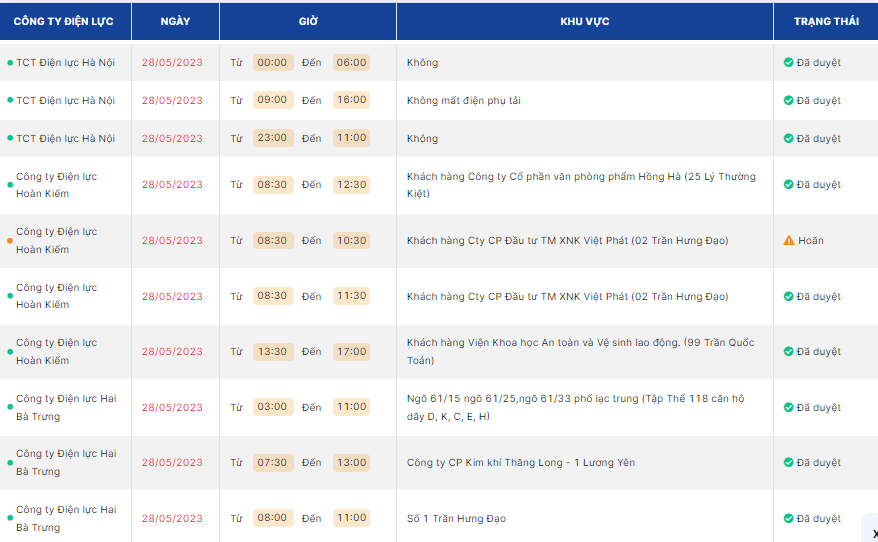
Task: Click the green check icon in the Kim khí Thăng Long row
Action: (788, 463)
